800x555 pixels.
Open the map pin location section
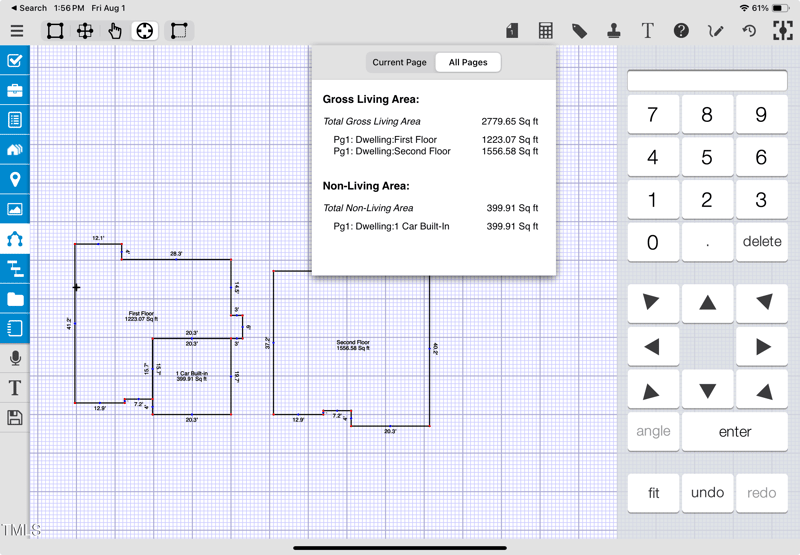point(15,180)
